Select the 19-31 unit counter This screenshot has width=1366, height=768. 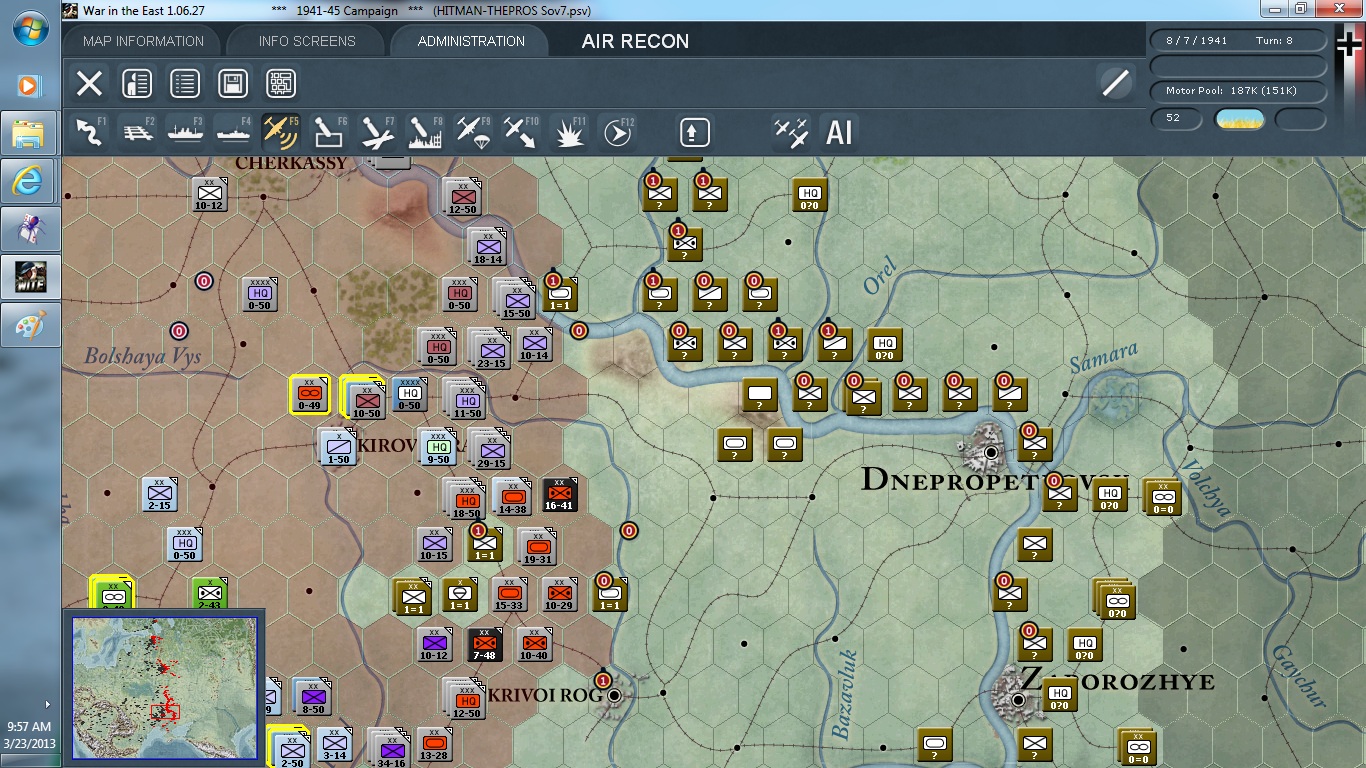[x=537, y=545]
